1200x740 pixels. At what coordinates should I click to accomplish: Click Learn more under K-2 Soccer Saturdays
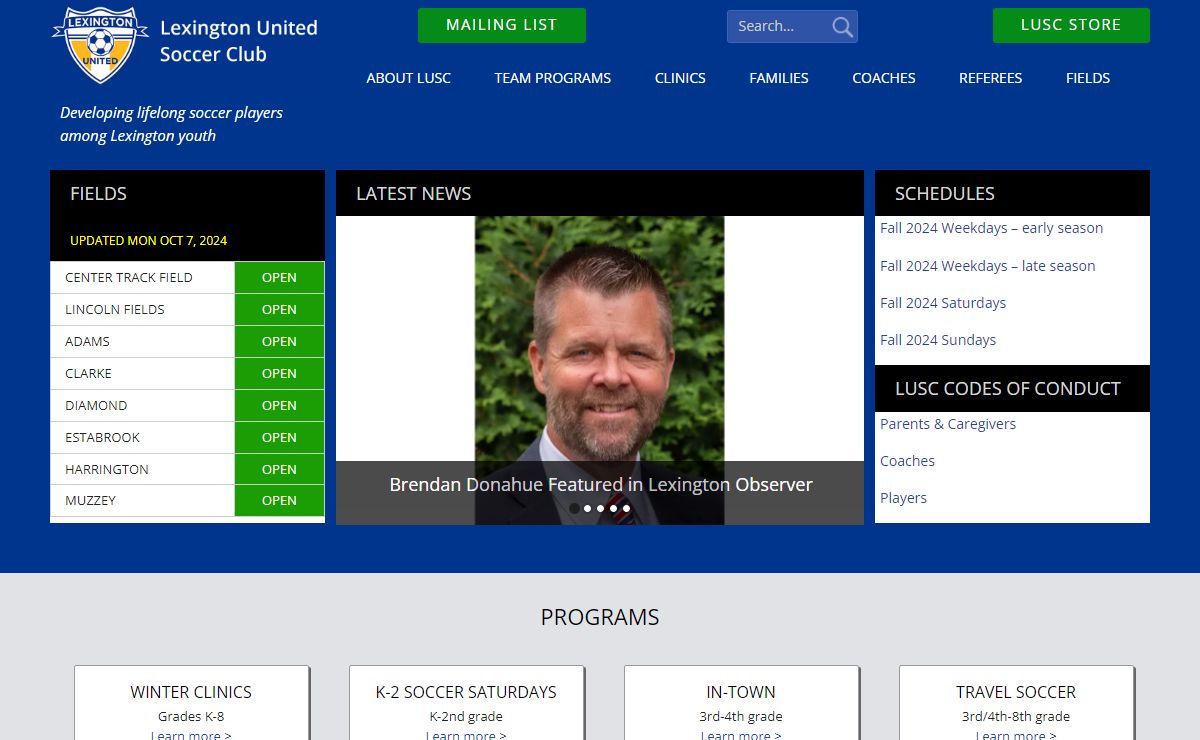(x=466, y=735)
